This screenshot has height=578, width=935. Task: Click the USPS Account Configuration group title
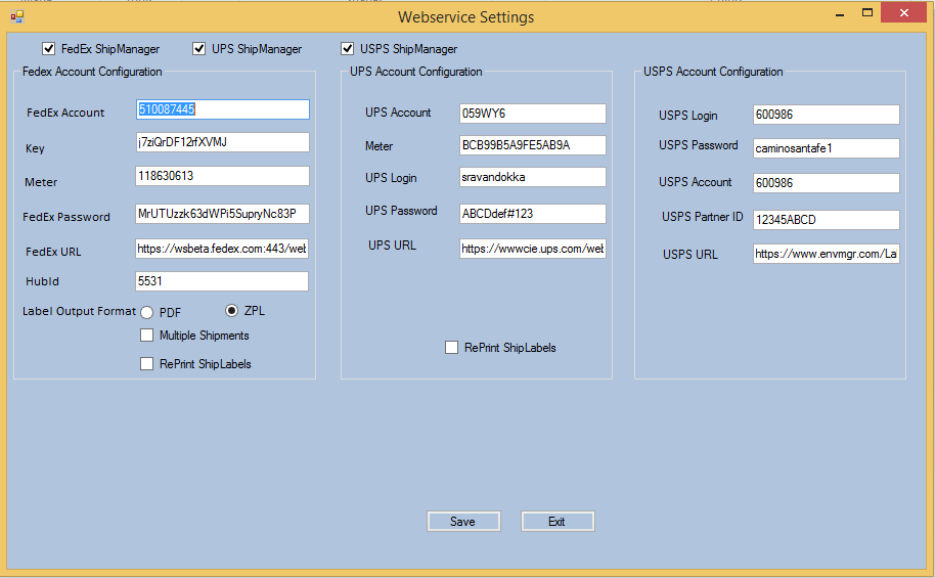[713, 72]
